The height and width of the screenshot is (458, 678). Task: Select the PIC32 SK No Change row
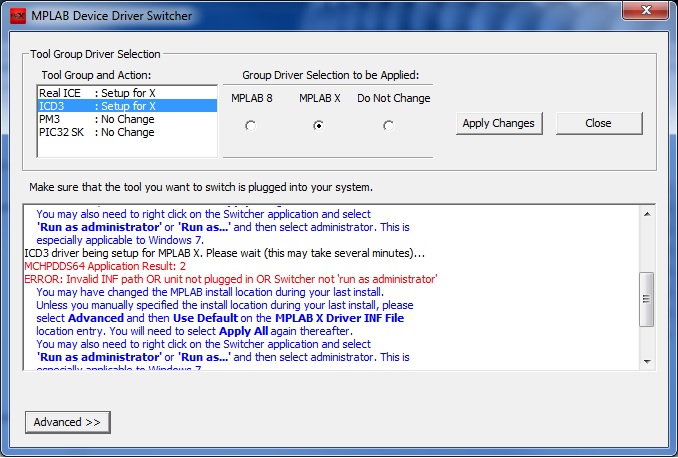[127, 132]
